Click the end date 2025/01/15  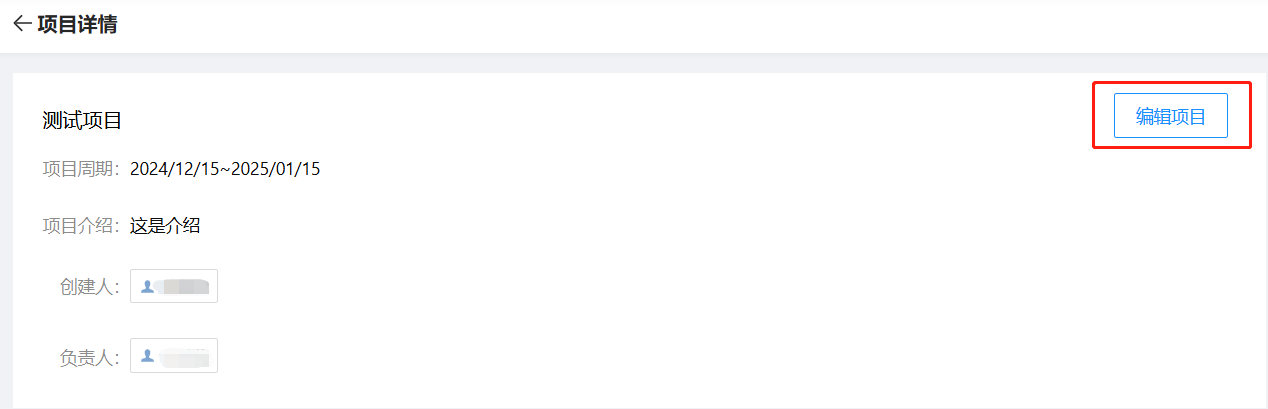pos(275,169)
